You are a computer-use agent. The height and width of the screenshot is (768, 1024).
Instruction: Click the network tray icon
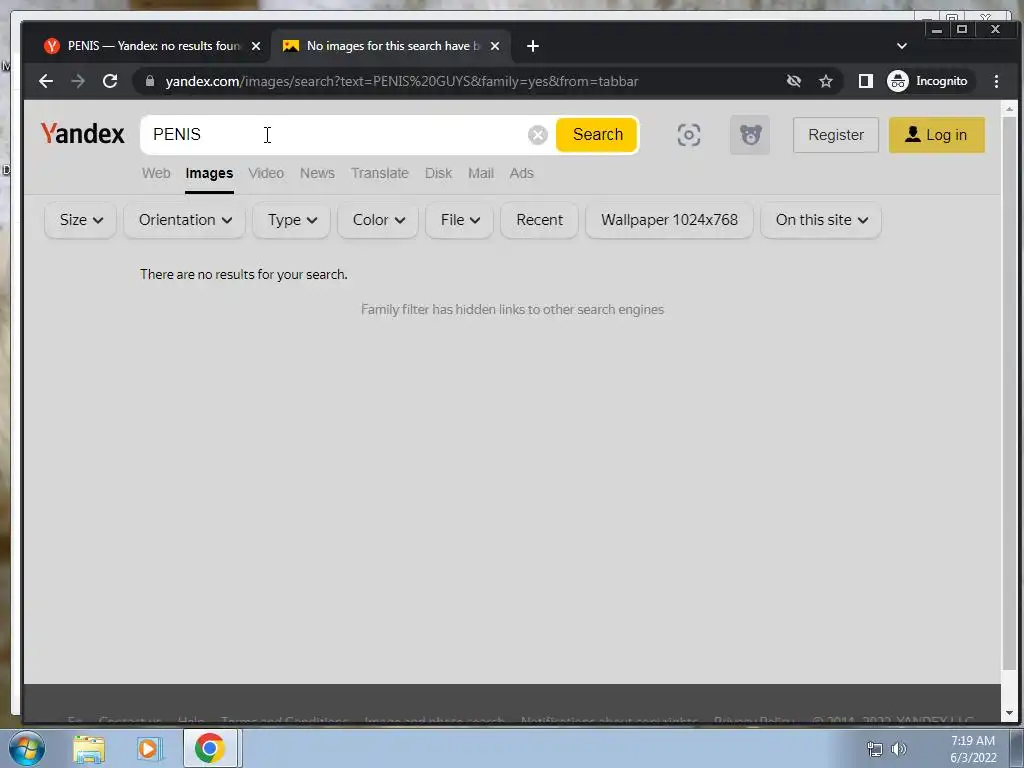coord(874,749)
